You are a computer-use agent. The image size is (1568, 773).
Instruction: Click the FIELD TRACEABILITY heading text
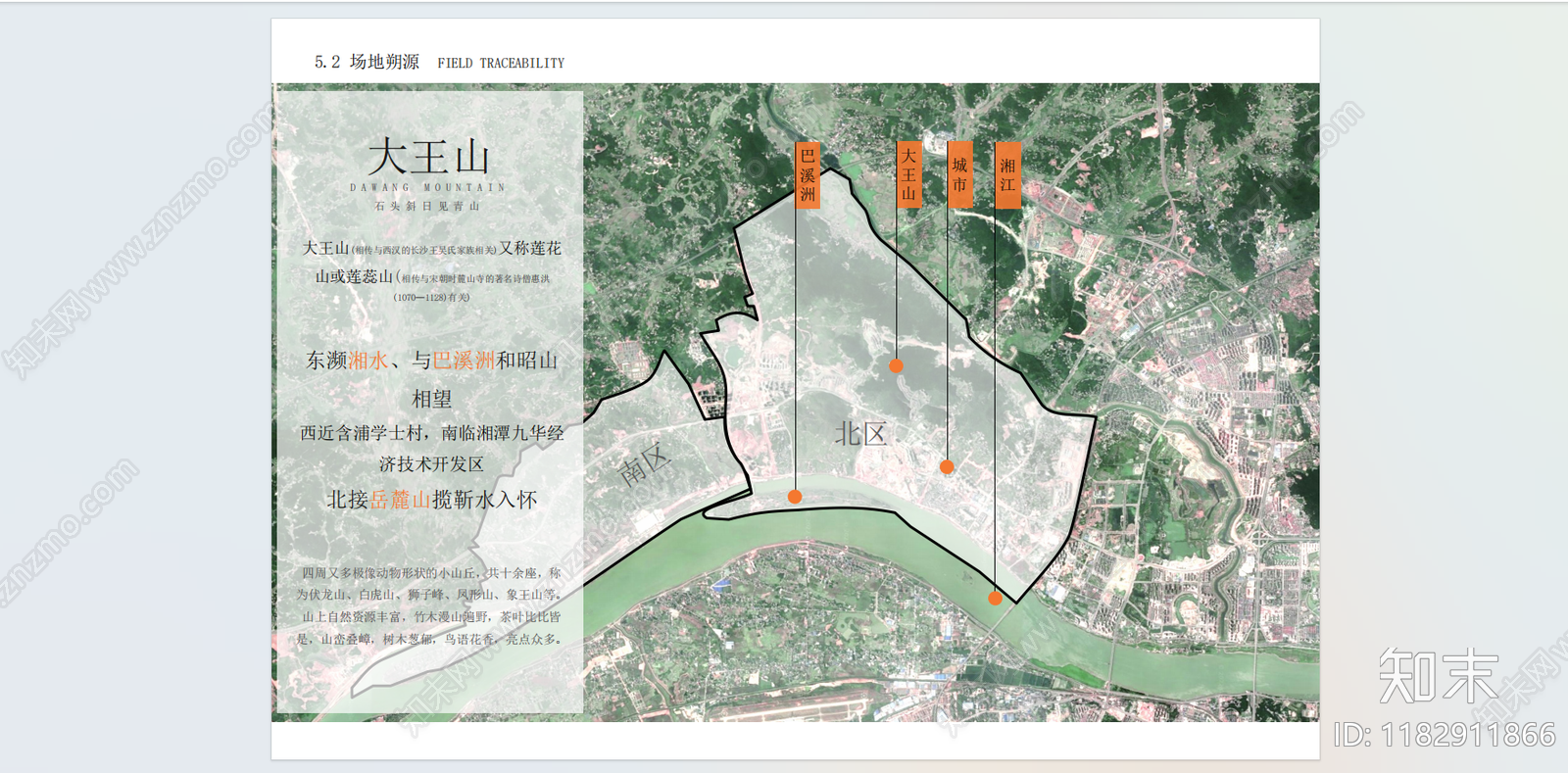pyautogui.click(x=501, y=63)
